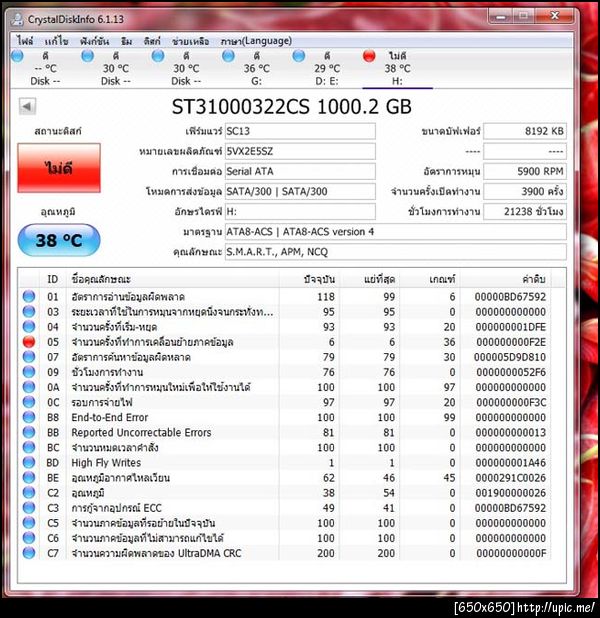Select the first disk showing -- °C
This screenshot has width=600, height=618.
(x=45, y=68)
